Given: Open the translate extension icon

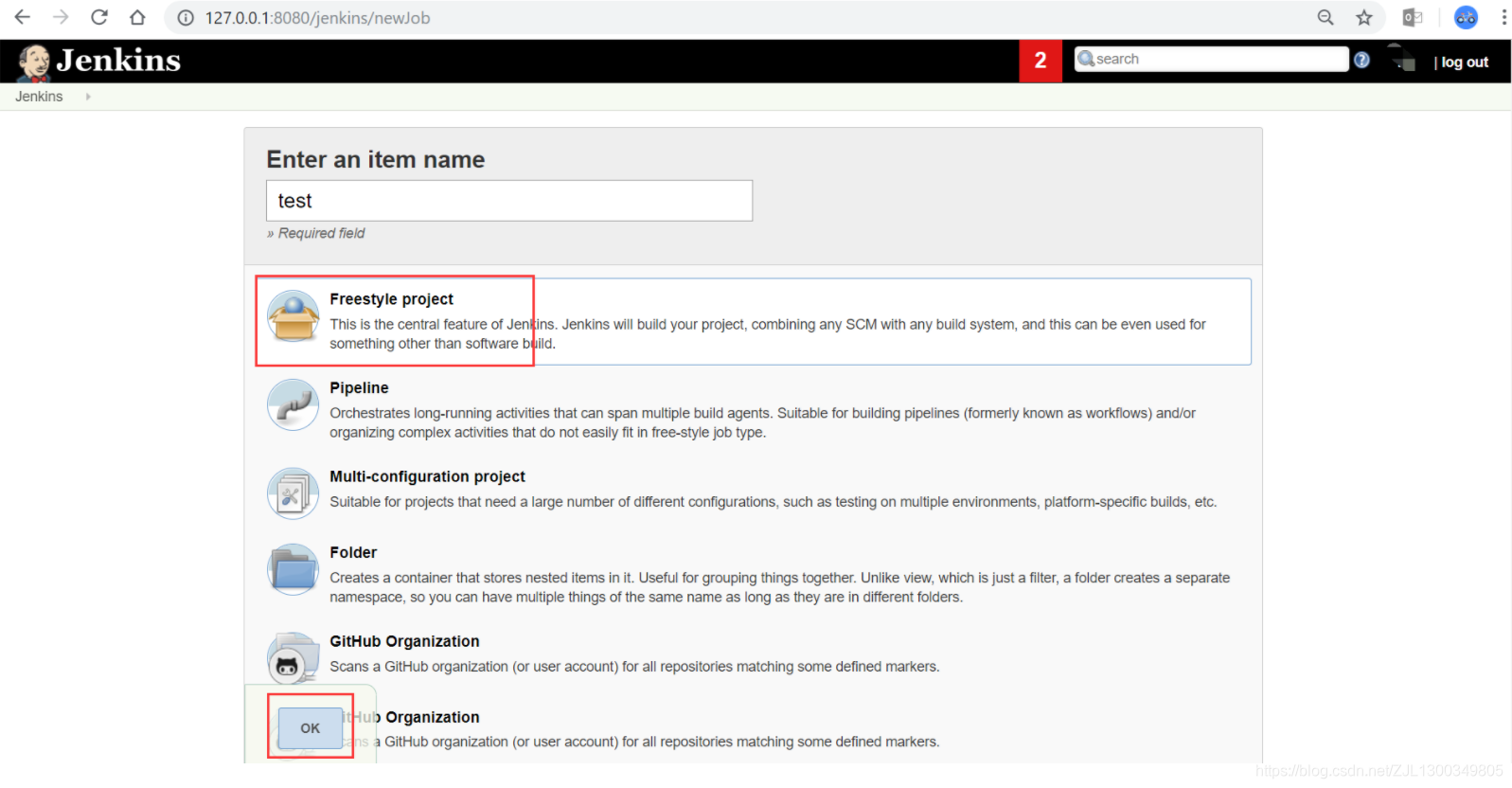Looking at the screenshot, I should coord(1413,17).
